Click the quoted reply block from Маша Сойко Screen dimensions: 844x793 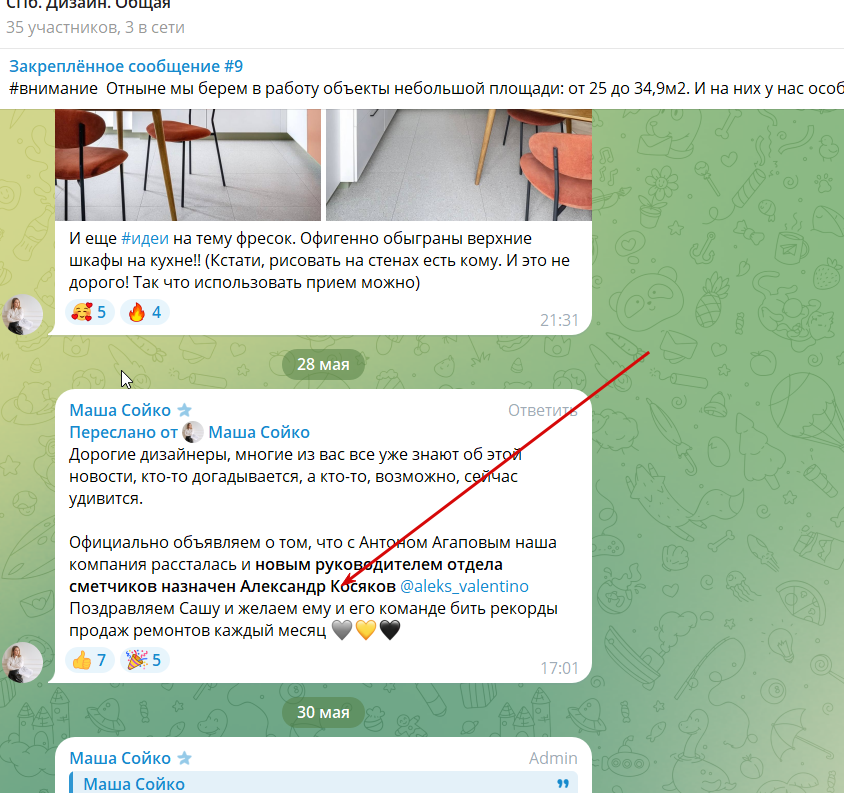pos(323,782)
